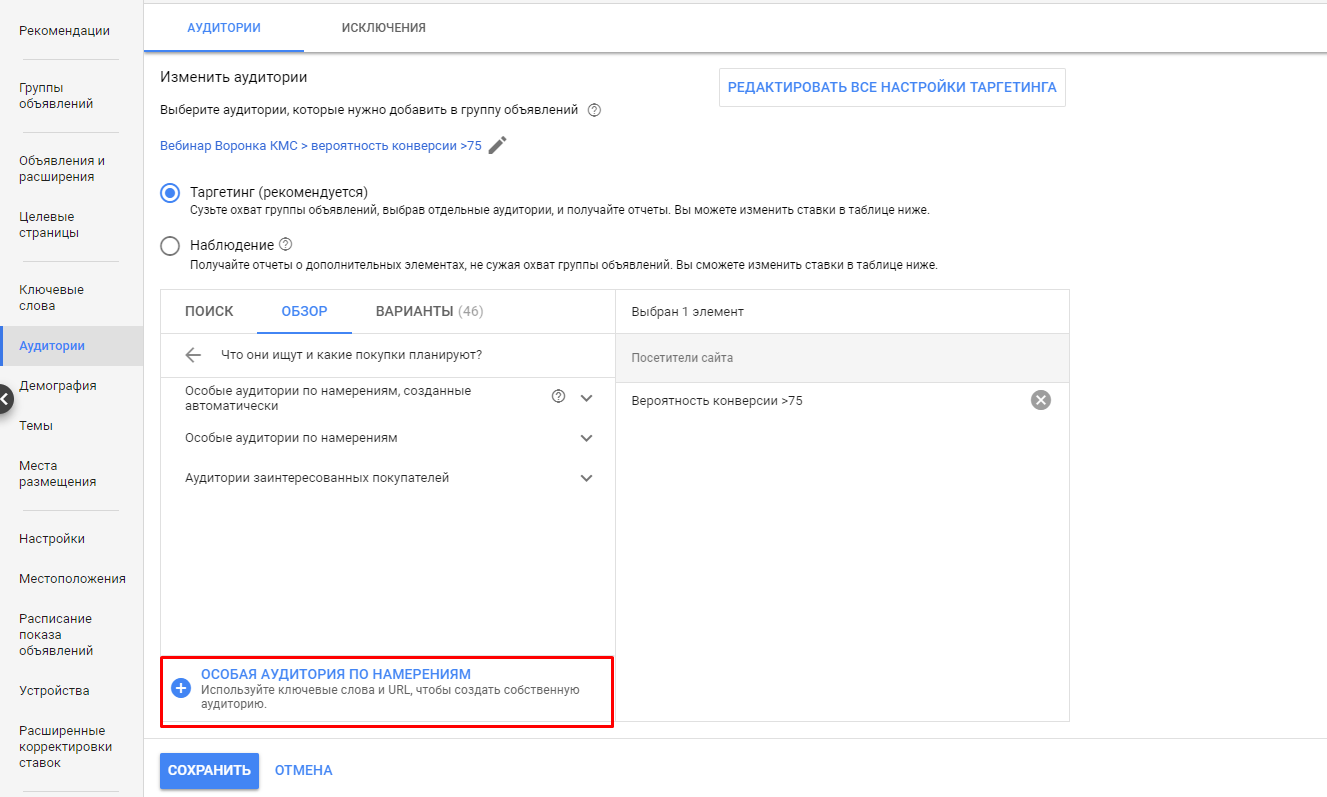Expand auto-created custom intent audiences chevron
The height and width of the screenshot is (797, 1327).
(586, 398)
